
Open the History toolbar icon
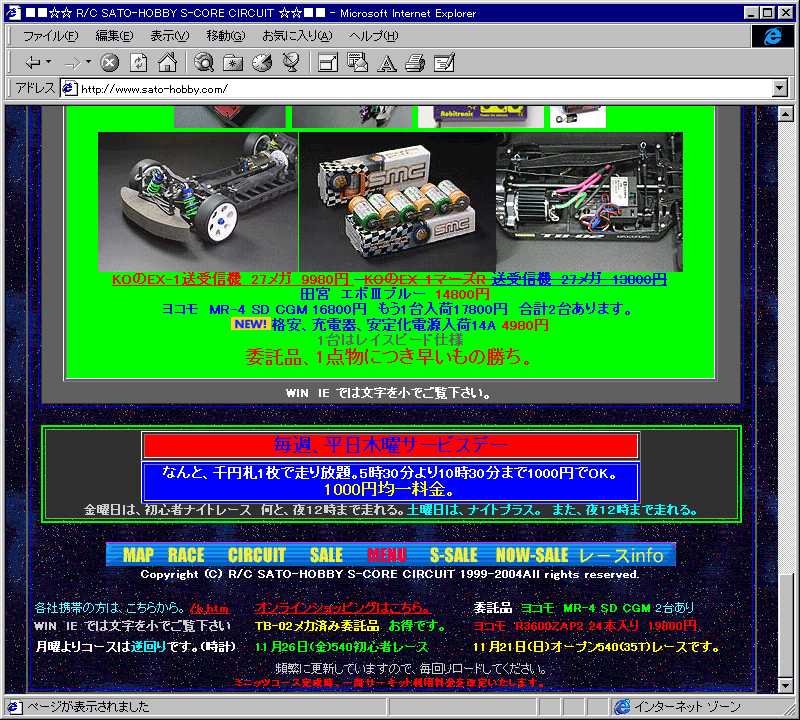coord(262,62)
